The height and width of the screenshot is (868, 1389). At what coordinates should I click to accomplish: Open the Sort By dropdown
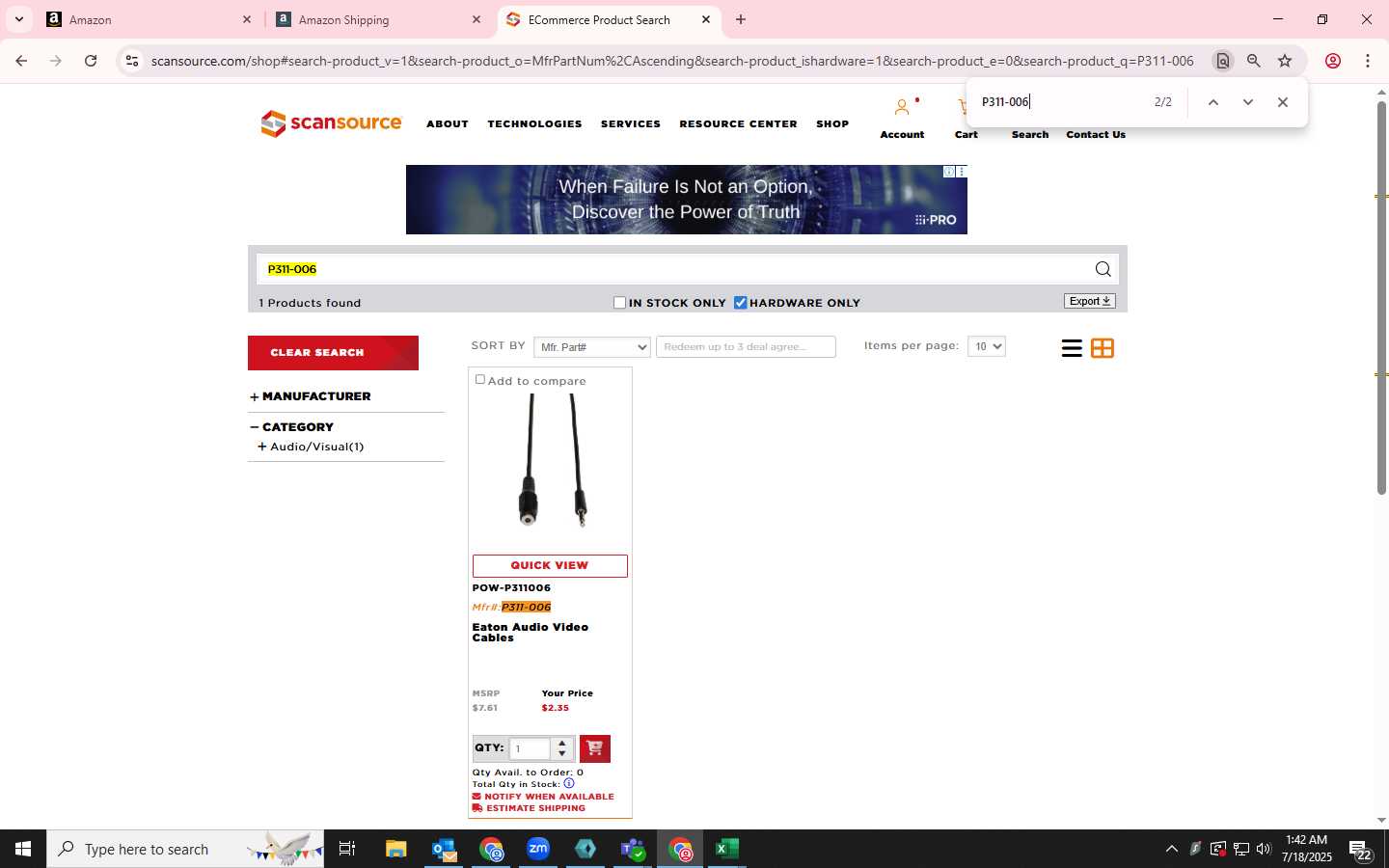click(592, 347)
